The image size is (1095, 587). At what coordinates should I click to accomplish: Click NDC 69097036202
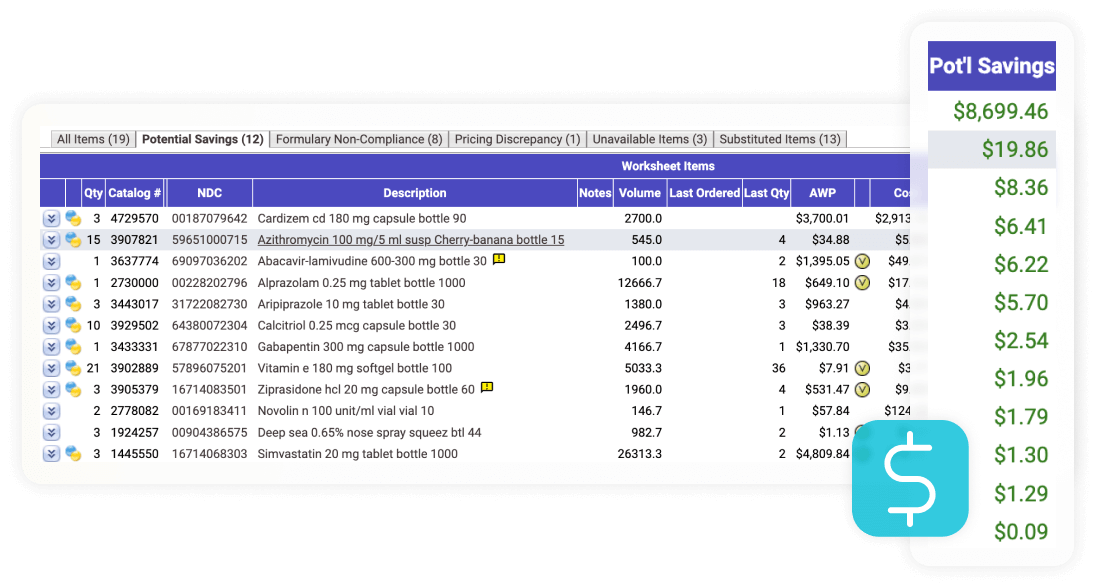point(210,262)
